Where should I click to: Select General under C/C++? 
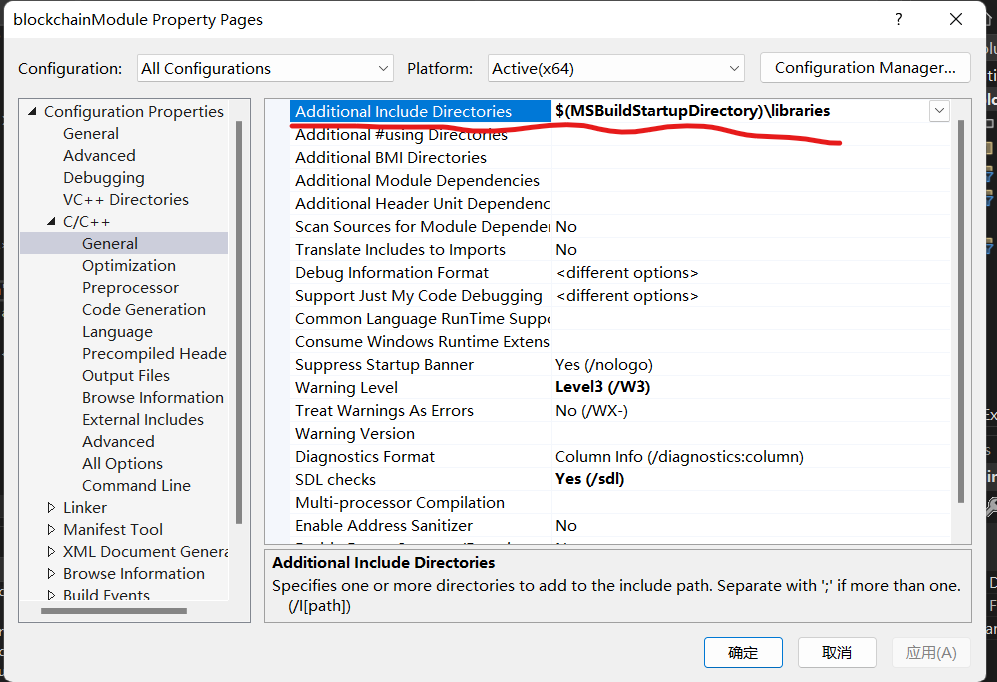110,243
